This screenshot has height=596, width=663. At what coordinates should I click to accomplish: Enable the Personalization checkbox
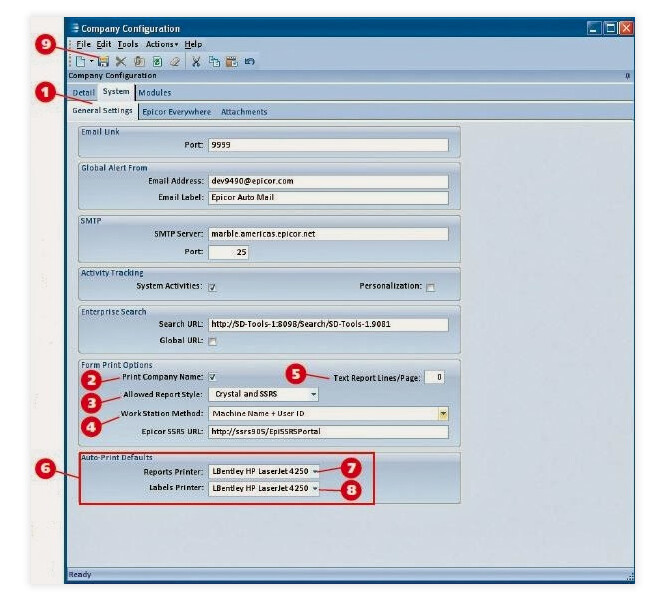click(x=430, y=287)
